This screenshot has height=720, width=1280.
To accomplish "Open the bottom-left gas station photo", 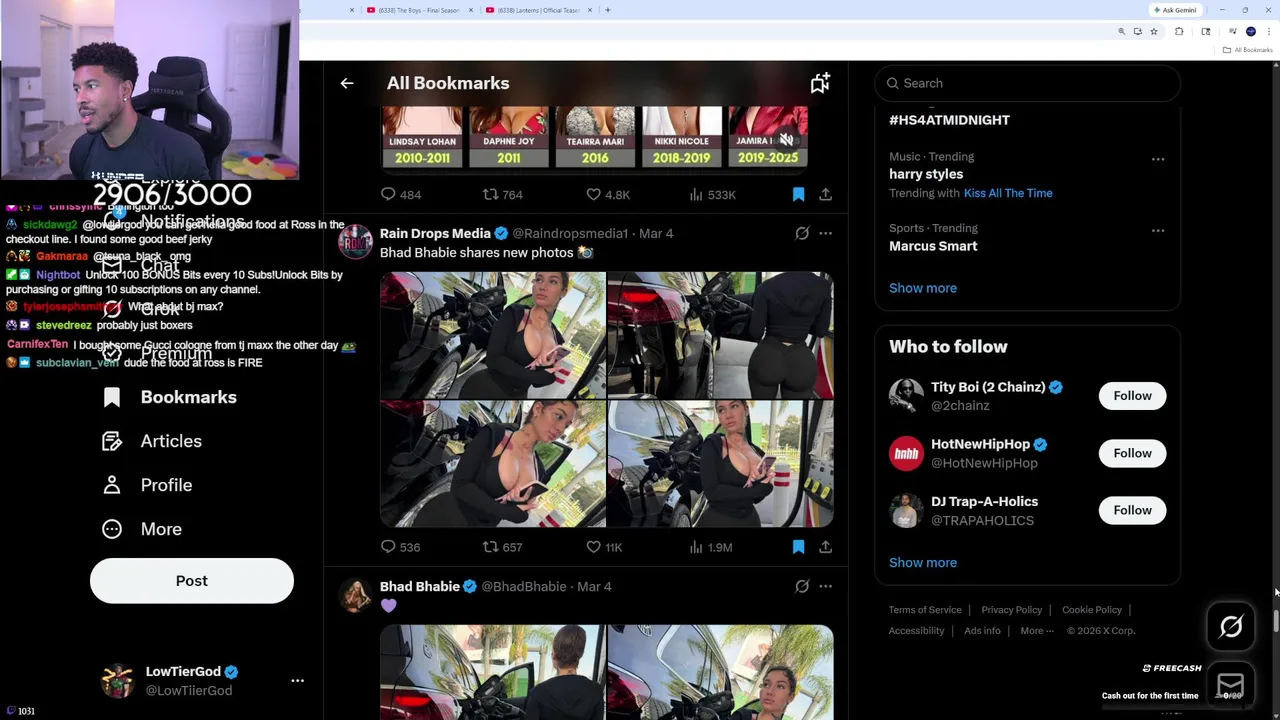I will click(493, 464).
